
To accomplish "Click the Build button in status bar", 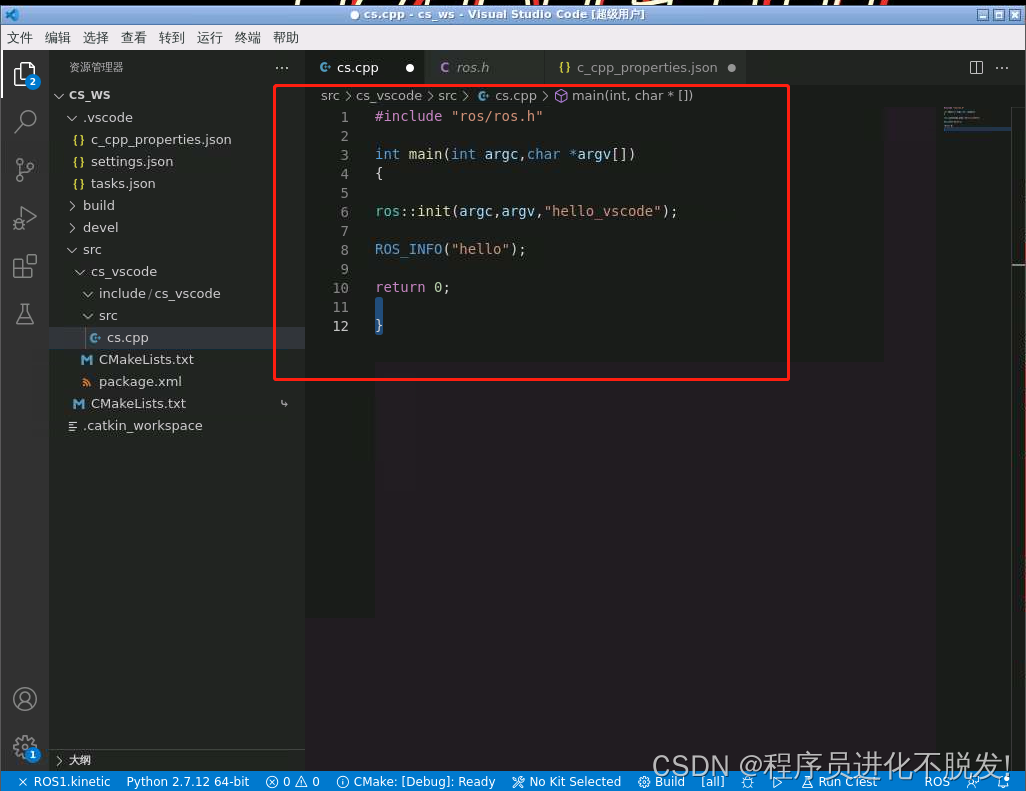I will (661, 782).
